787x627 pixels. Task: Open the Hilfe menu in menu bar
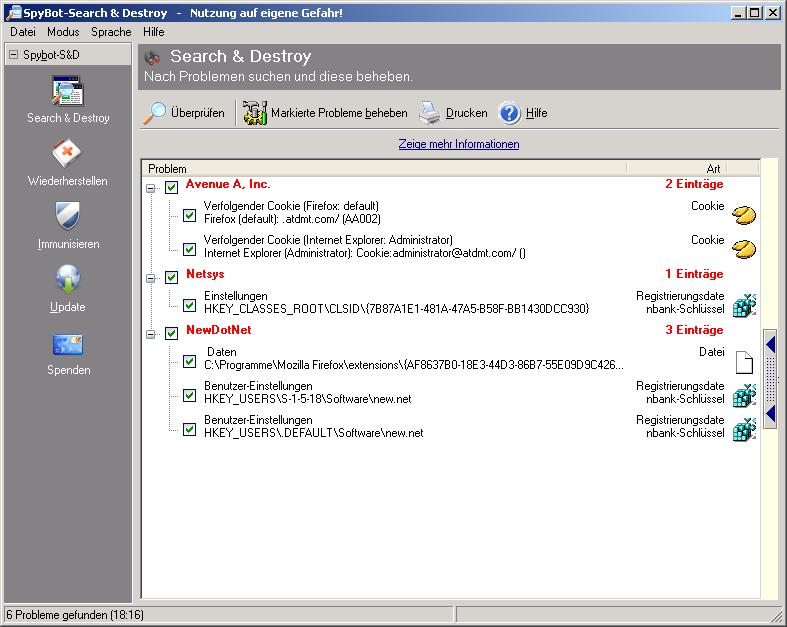(x=154, y=32)
